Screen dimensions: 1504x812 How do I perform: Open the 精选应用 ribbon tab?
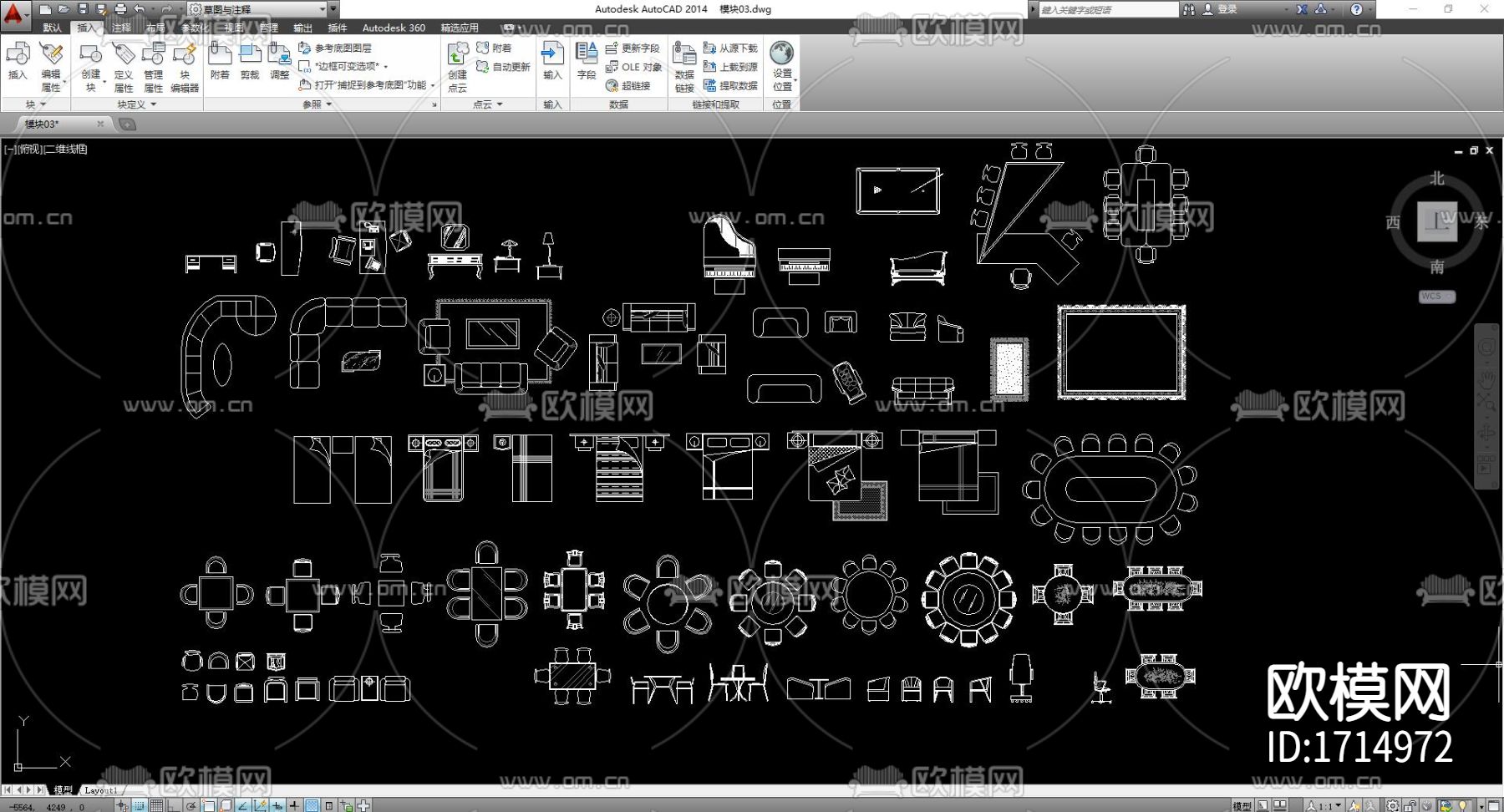tap(460, 28)
